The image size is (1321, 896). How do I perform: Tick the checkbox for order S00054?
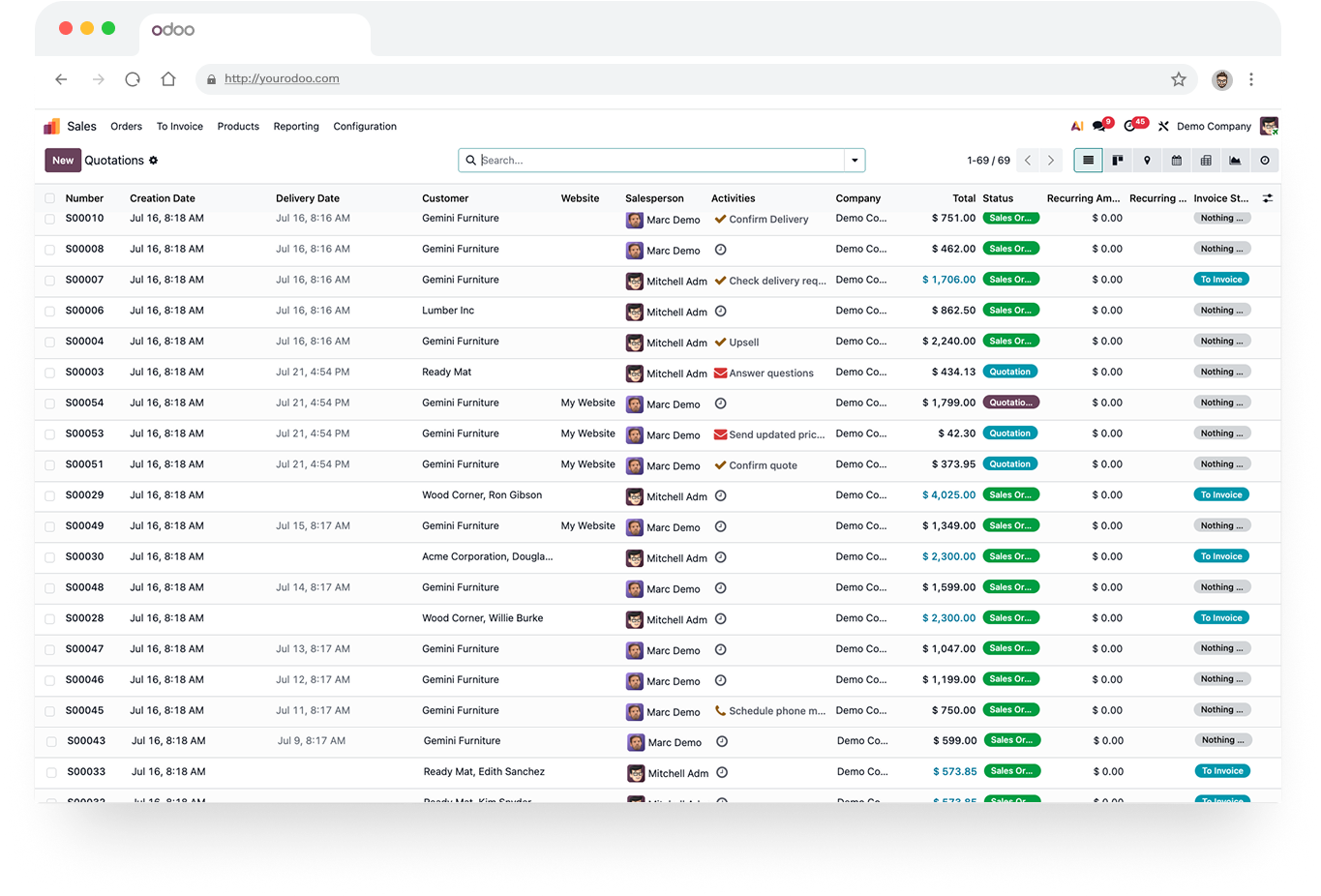click(49, 403)
